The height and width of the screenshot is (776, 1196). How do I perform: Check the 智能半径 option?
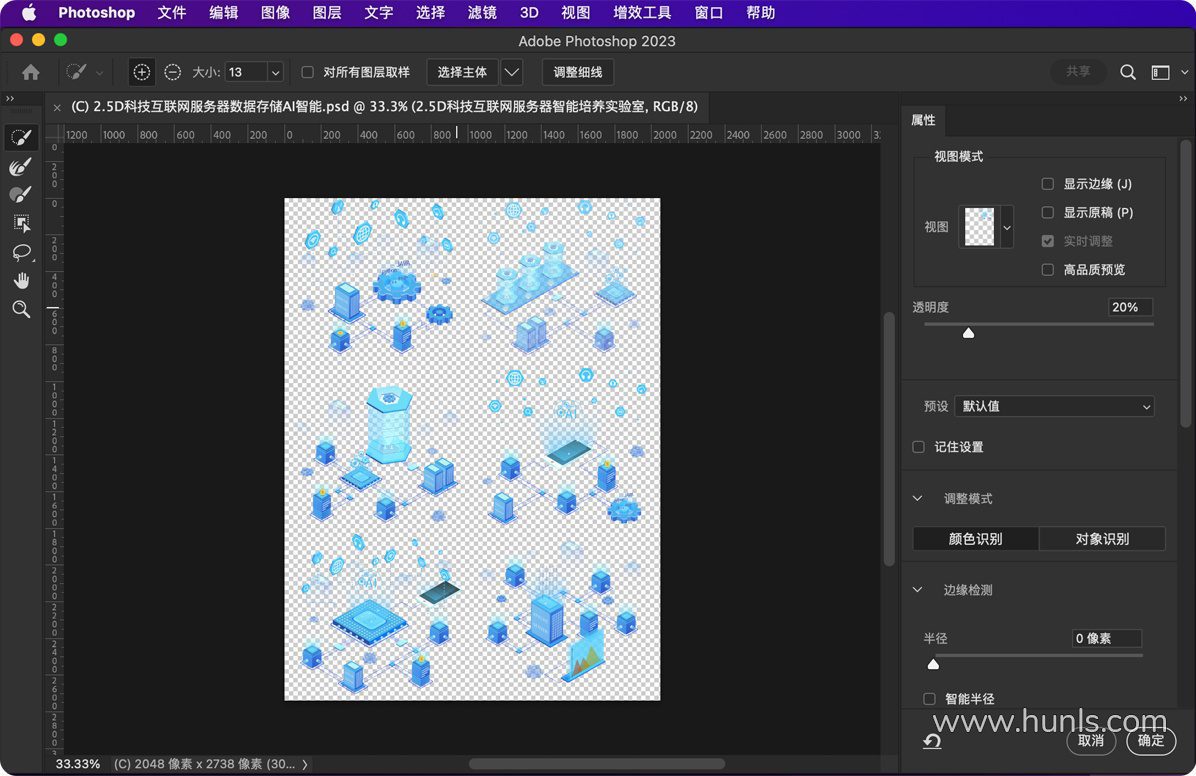[930, 699]
